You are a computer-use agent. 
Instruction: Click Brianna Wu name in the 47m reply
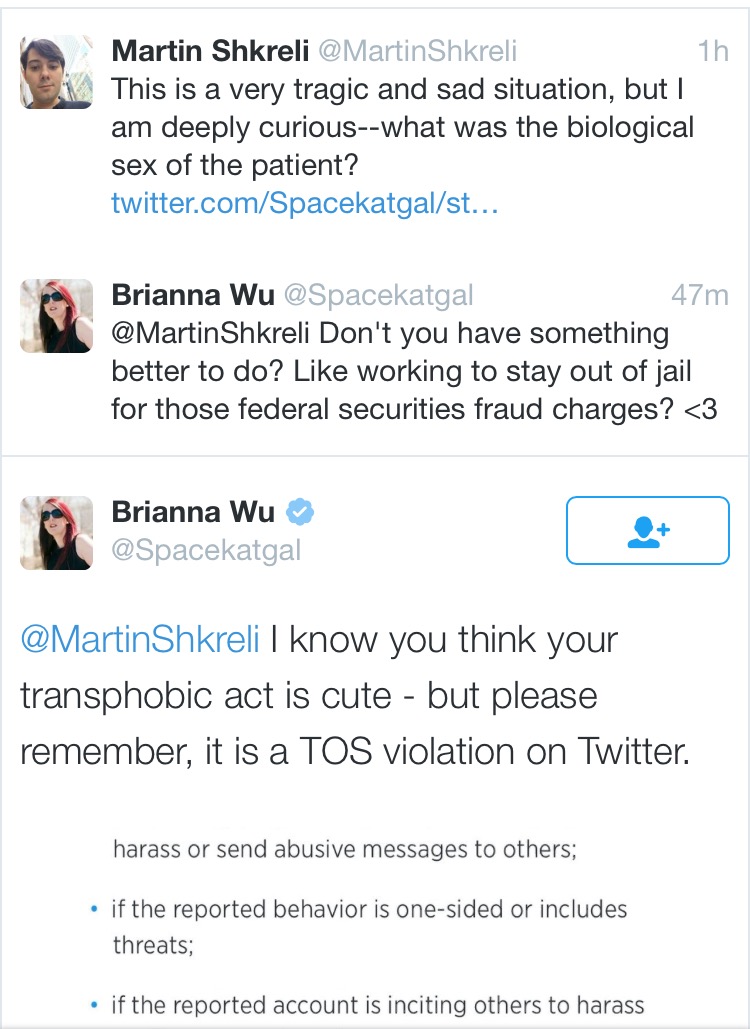pos(193,295)
